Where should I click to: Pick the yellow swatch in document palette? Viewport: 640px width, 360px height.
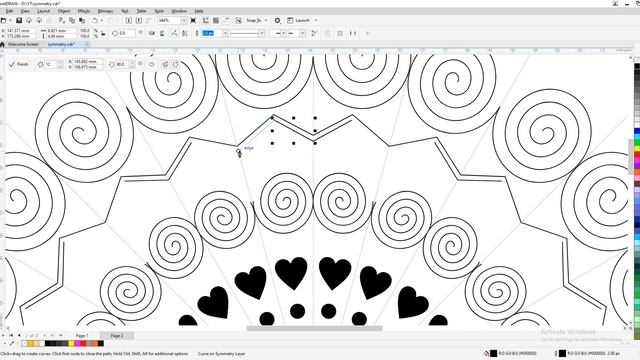71,344
